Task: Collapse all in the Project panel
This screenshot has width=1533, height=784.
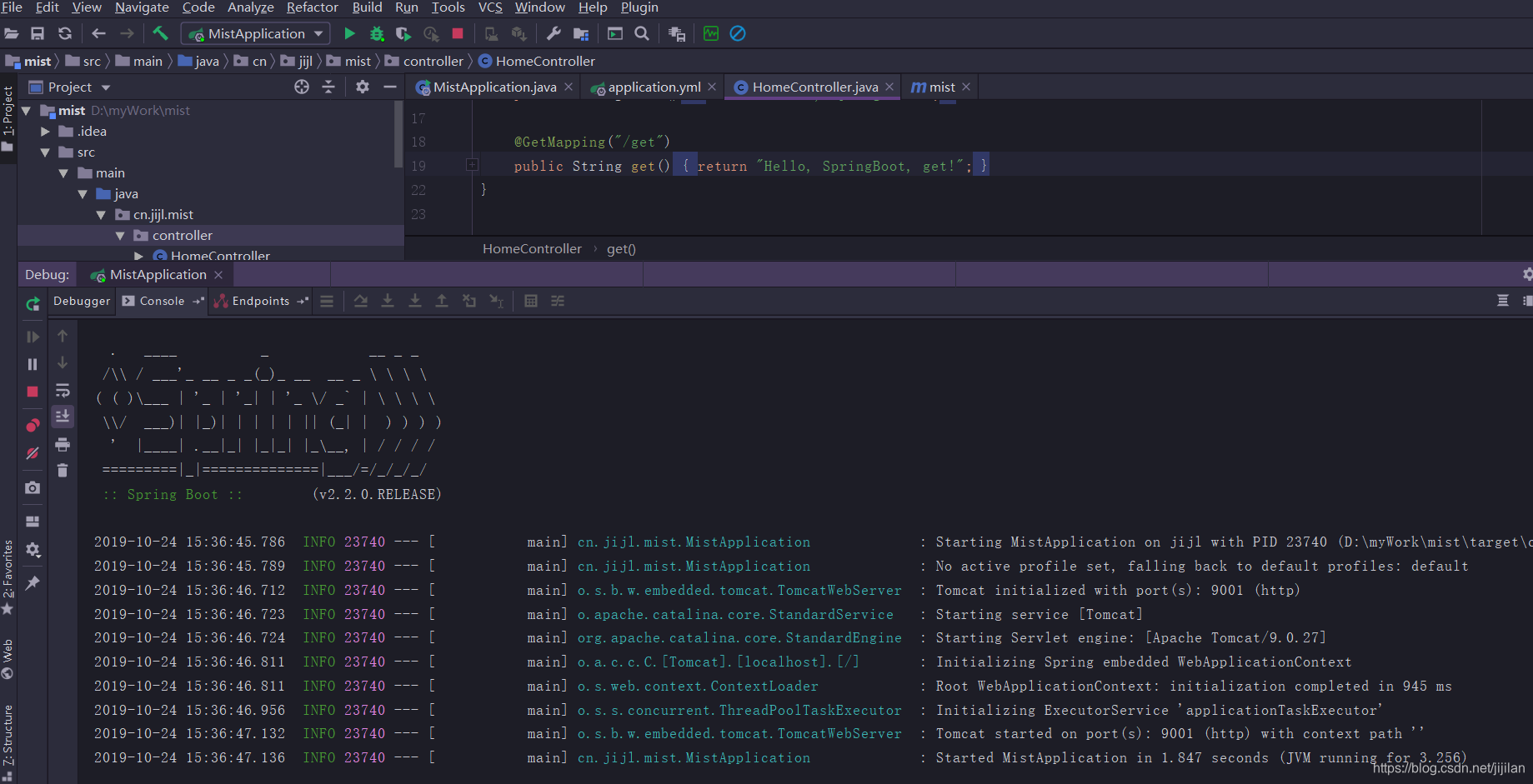Action: tap(328, 87)
